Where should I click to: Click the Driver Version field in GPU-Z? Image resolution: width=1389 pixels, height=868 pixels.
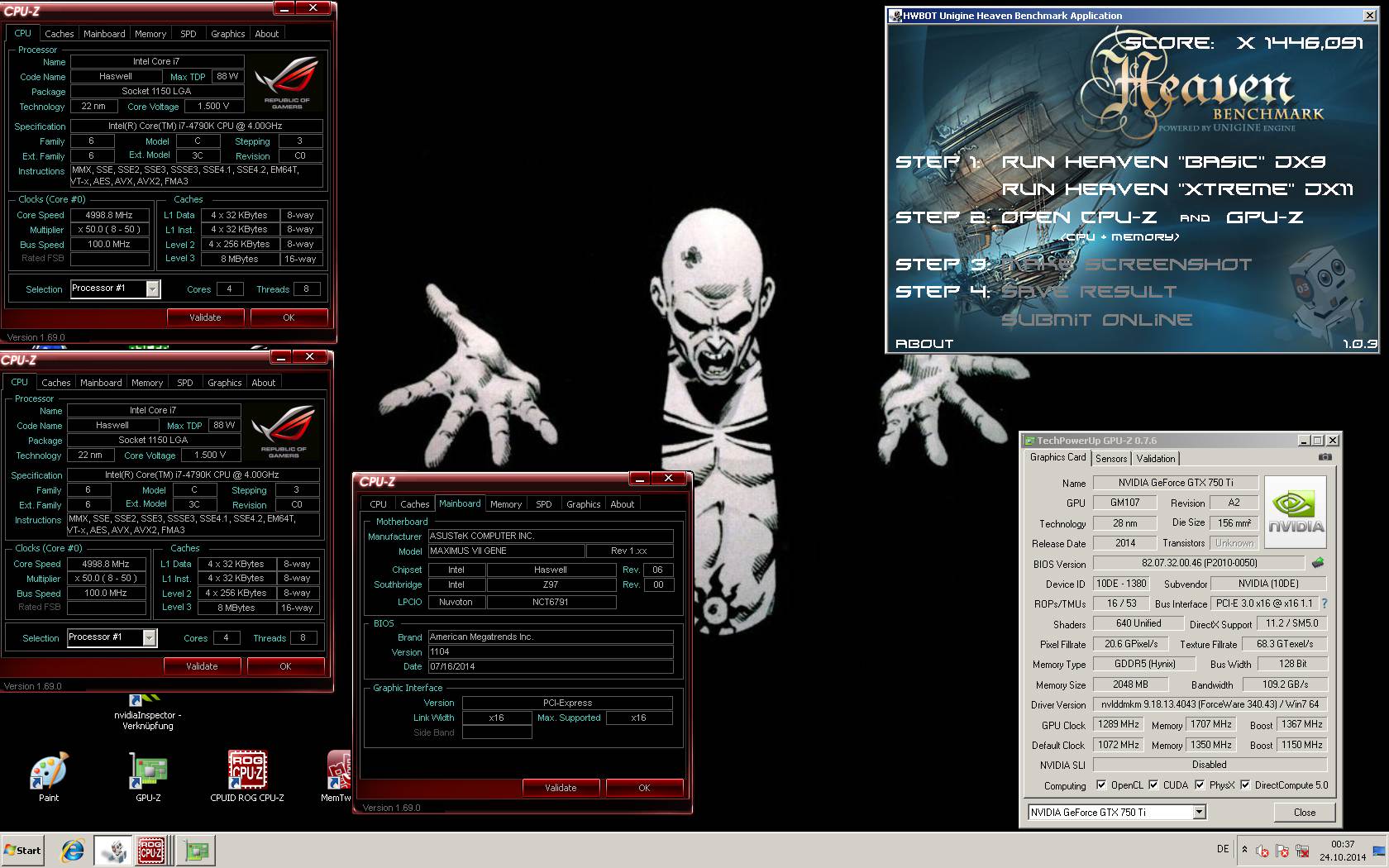coord(1210,704)
